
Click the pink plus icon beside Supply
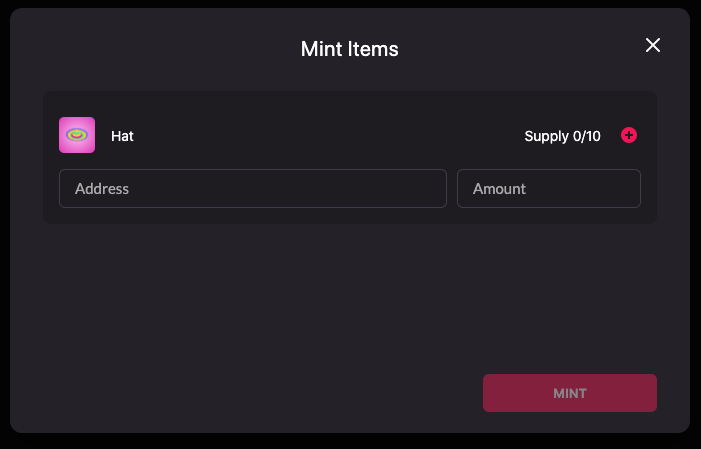click(629, 135)
